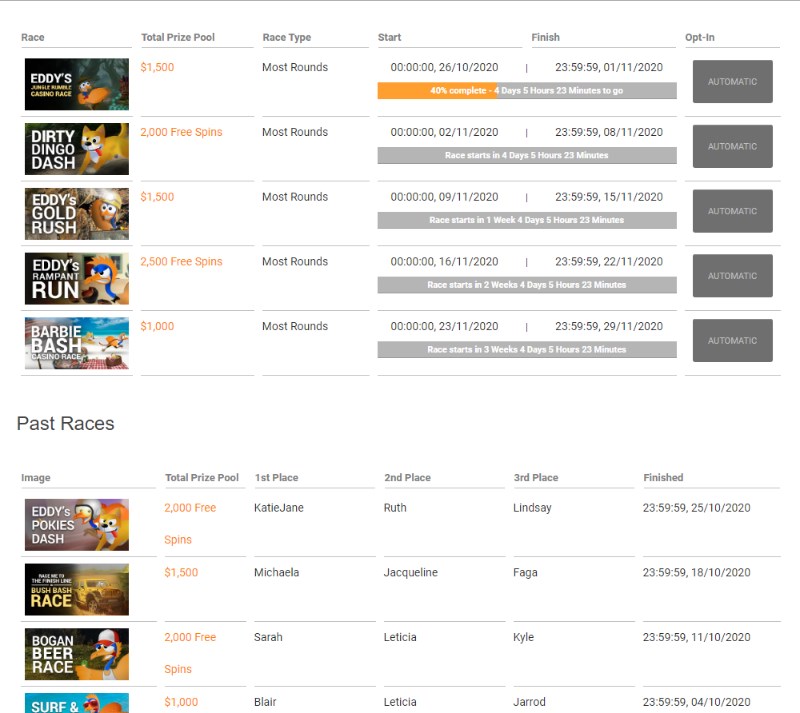Click finished time 23:59:59, 18/10/2020
800x713 pixels.
tap(696, 573)
